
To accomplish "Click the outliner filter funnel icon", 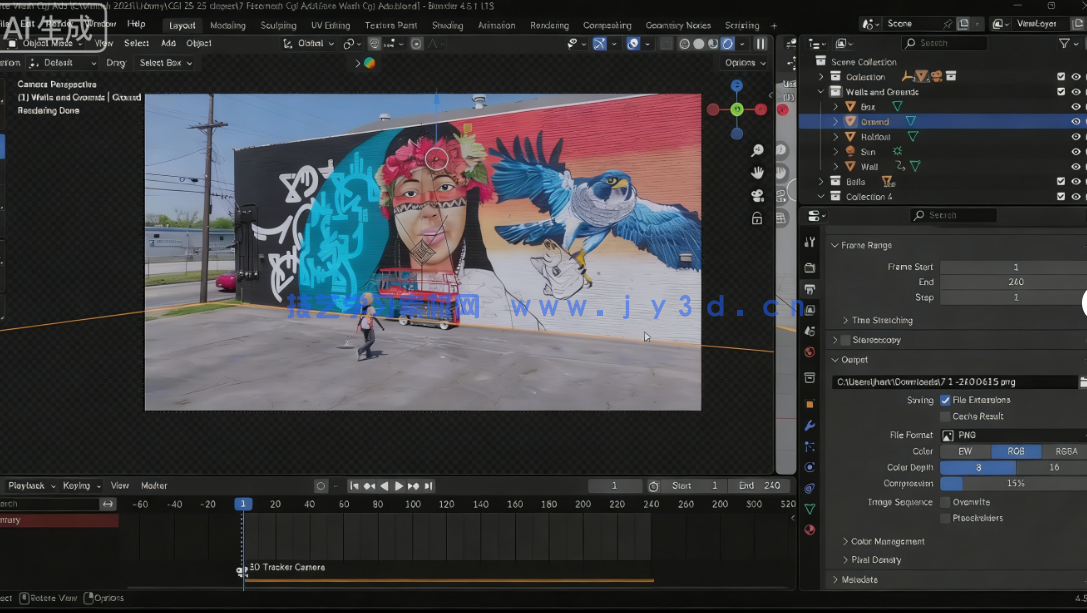I will click(x=1065, y=44).
